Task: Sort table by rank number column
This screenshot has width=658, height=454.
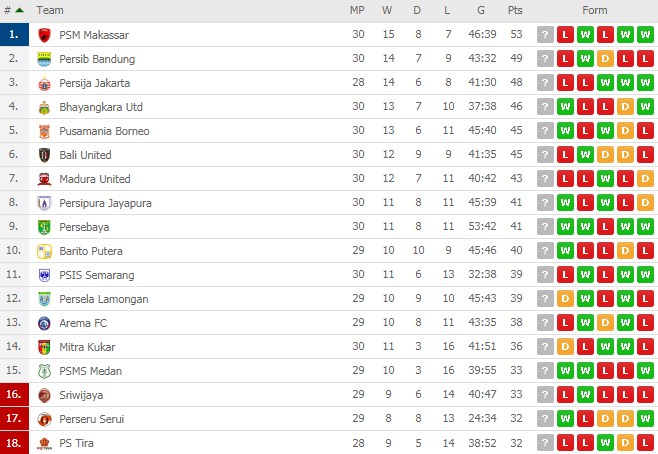Action: pyautogui.click(x=13, y=10)
